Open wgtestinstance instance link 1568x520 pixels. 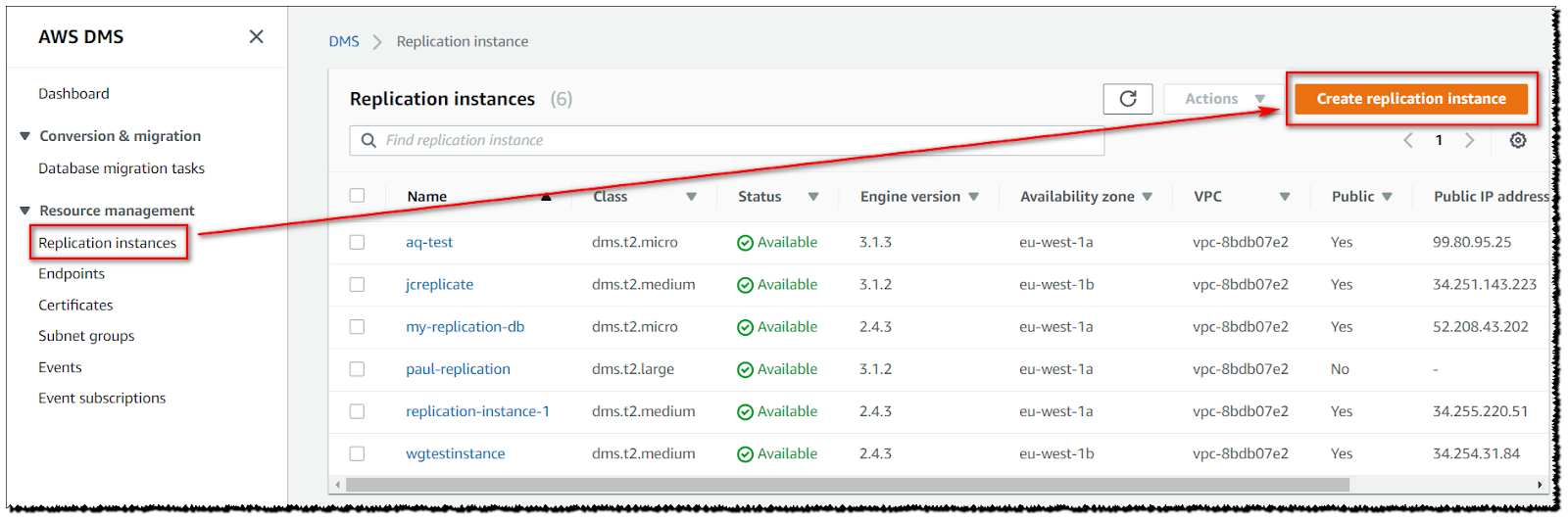click(x=456, y=453)
